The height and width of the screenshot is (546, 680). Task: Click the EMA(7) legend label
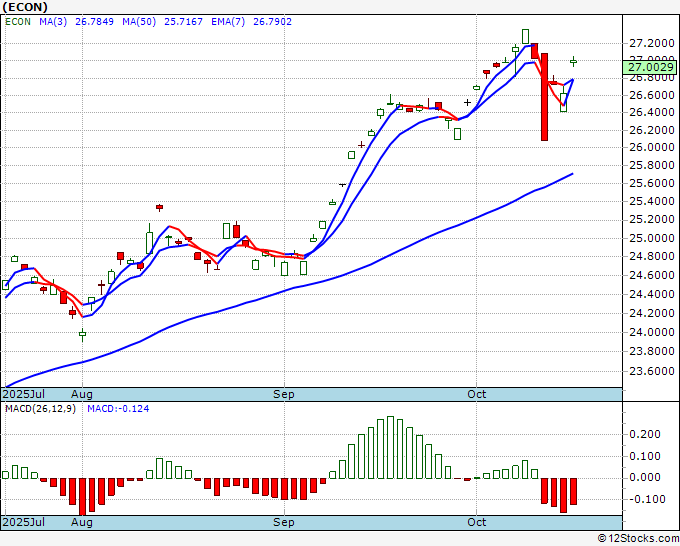228,22
